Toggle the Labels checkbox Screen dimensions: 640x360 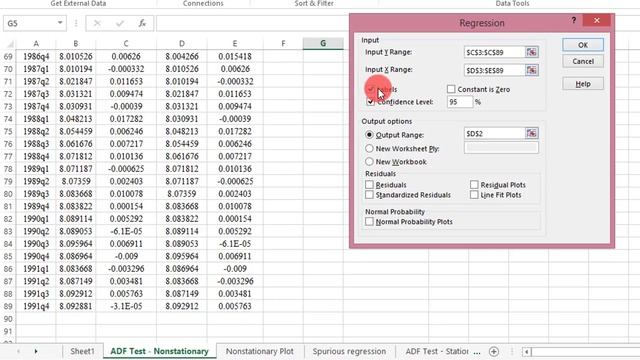(370, 89)
